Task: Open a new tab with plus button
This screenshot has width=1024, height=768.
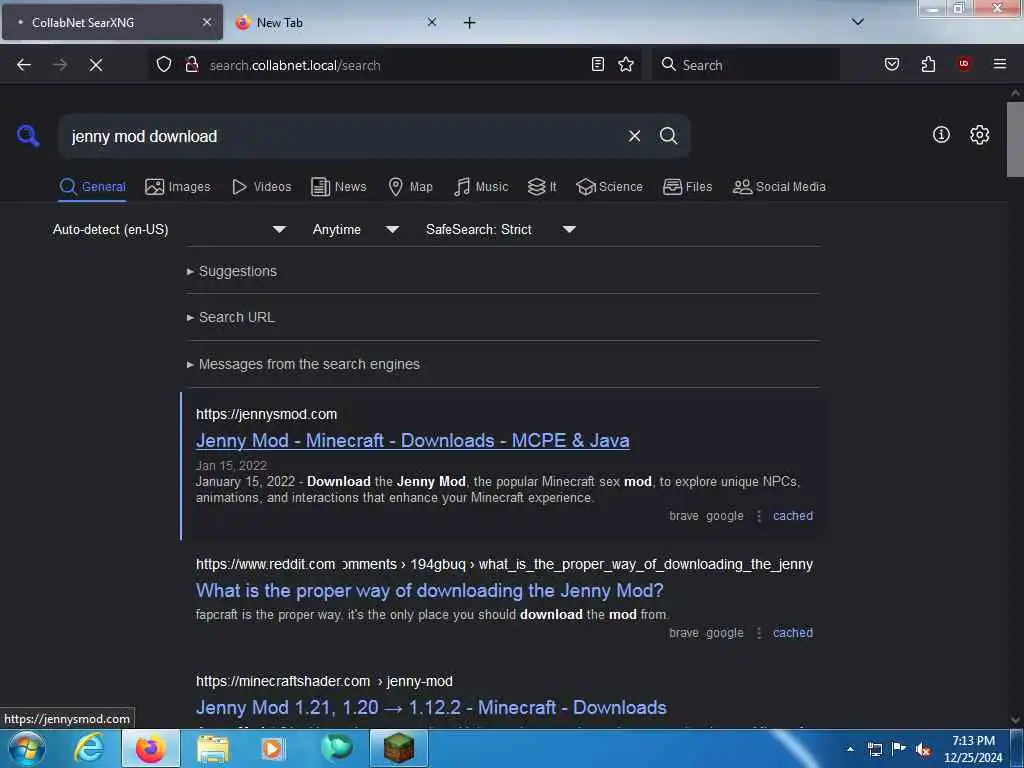Action: pos(469,23)
